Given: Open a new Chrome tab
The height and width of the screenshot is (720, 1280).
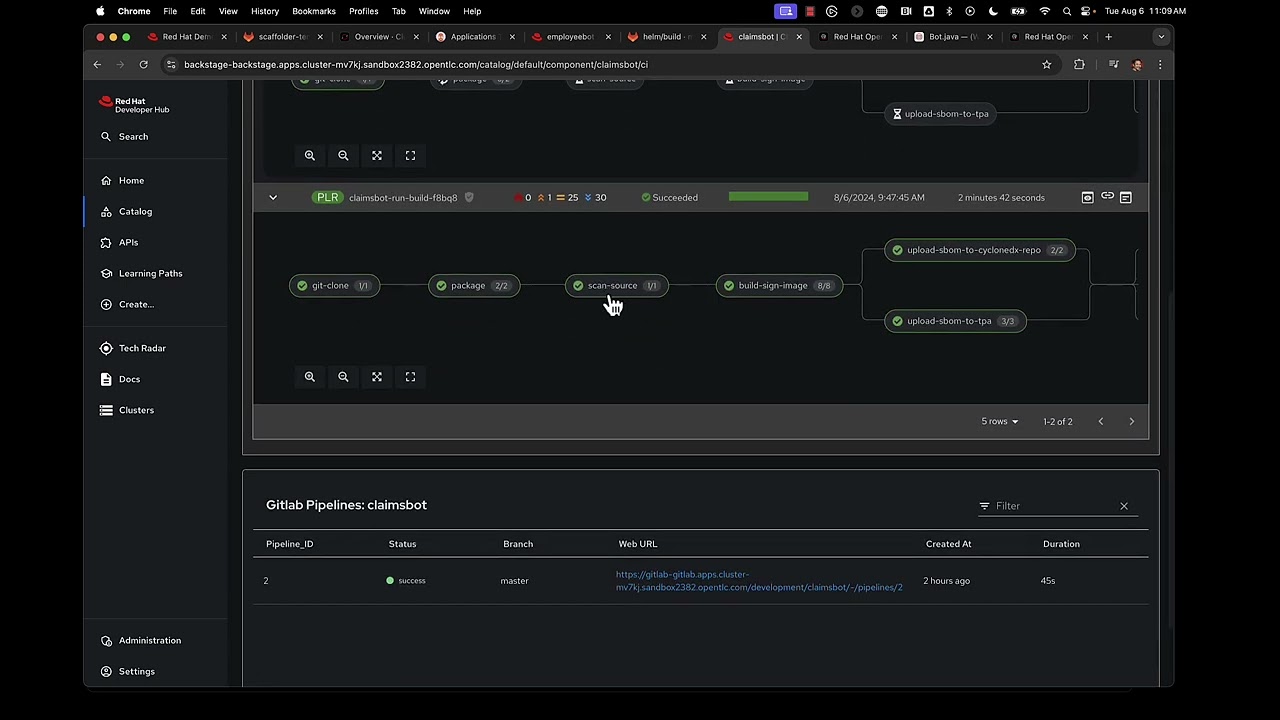Looking at the screenshot, I should 1108,37.
